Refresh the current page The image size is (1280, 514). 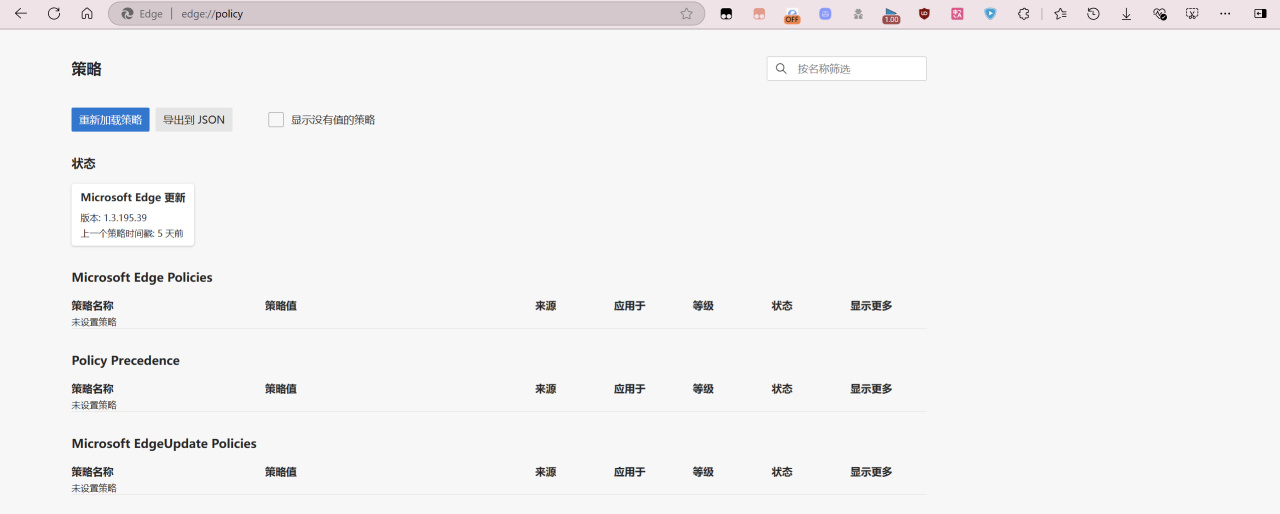(54, 14)
